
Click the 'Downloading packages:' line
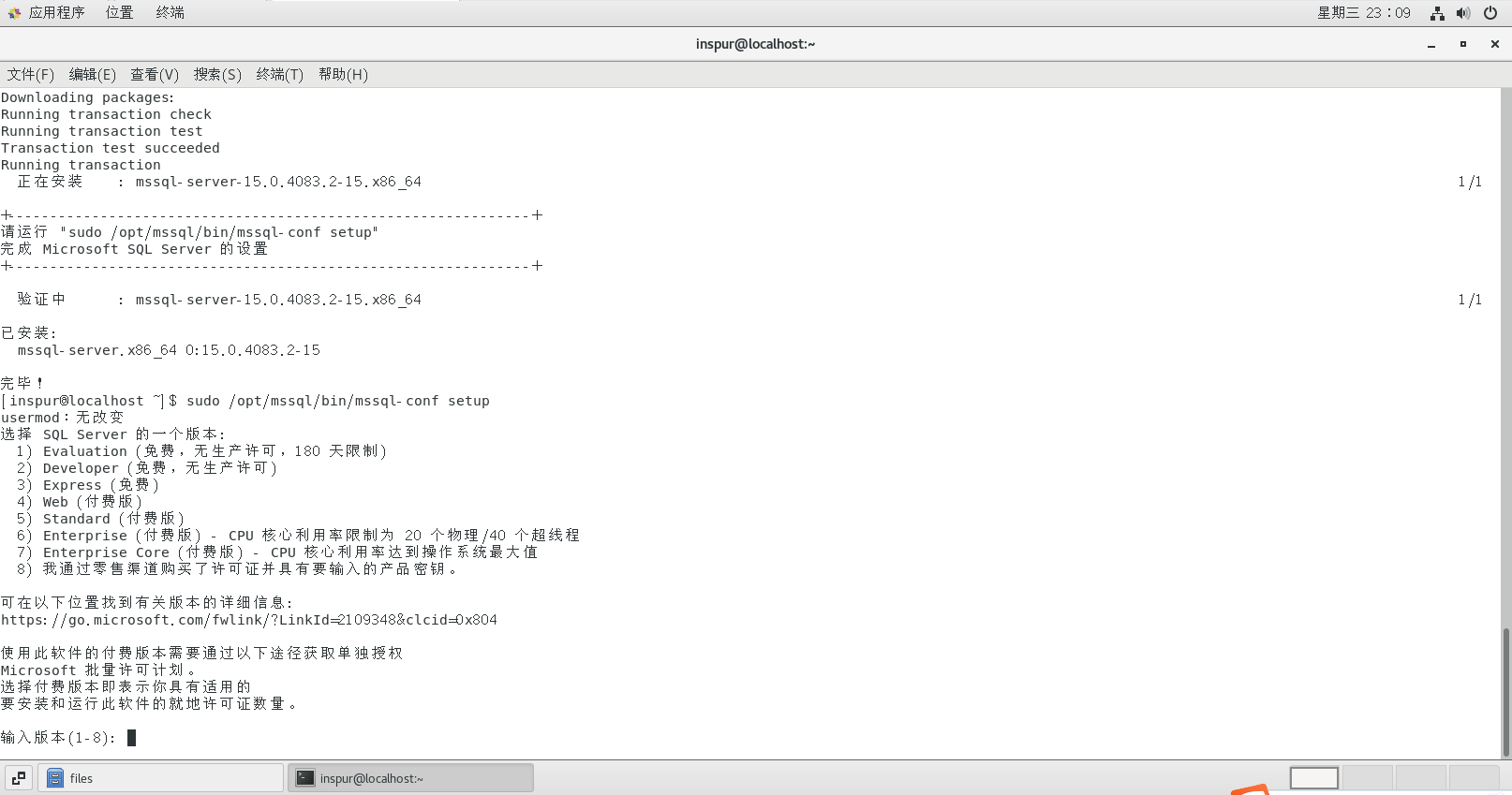coord(87,97)
